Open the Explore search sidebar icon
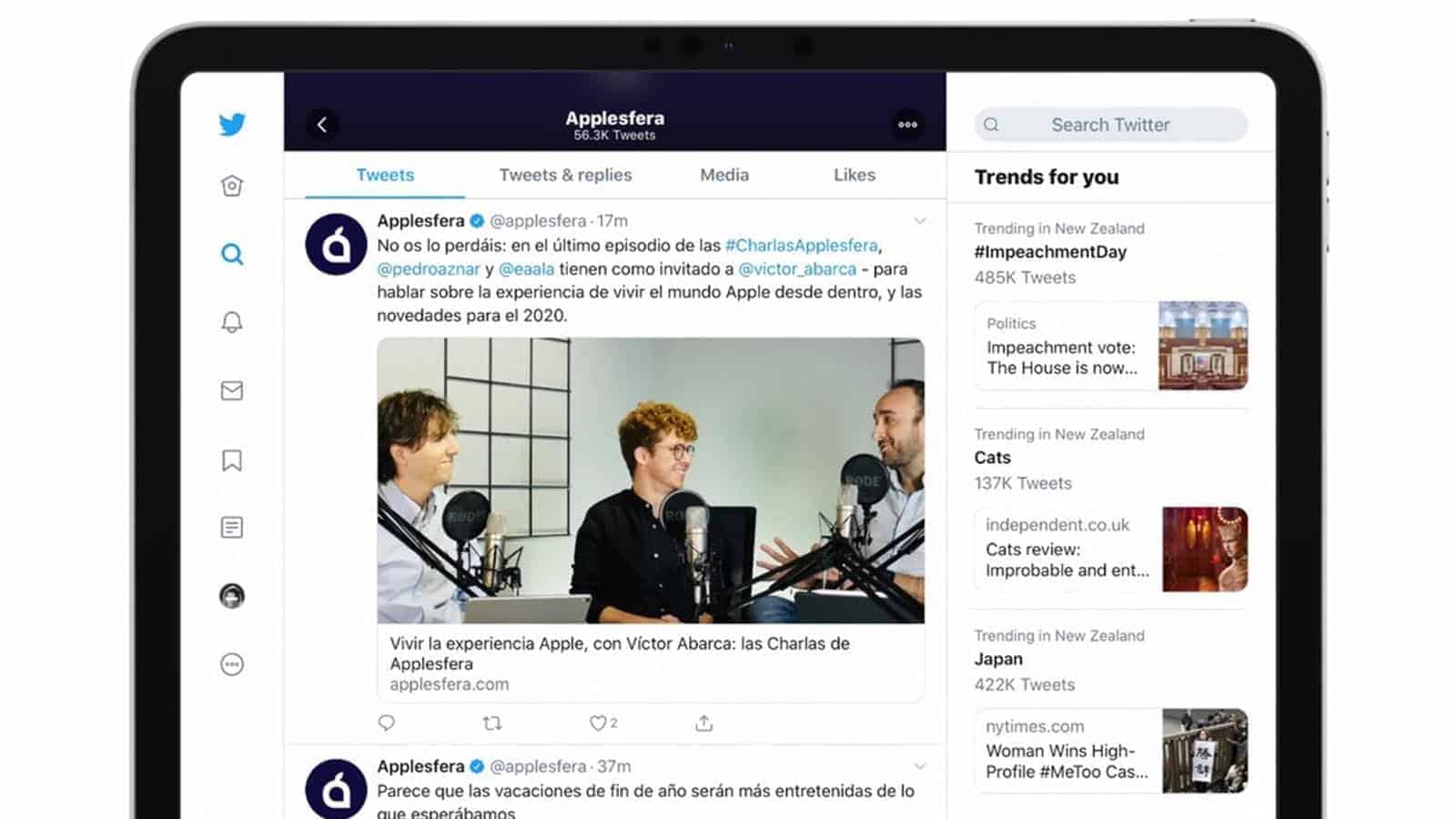 pyautogui.click(x=232, y=254)
